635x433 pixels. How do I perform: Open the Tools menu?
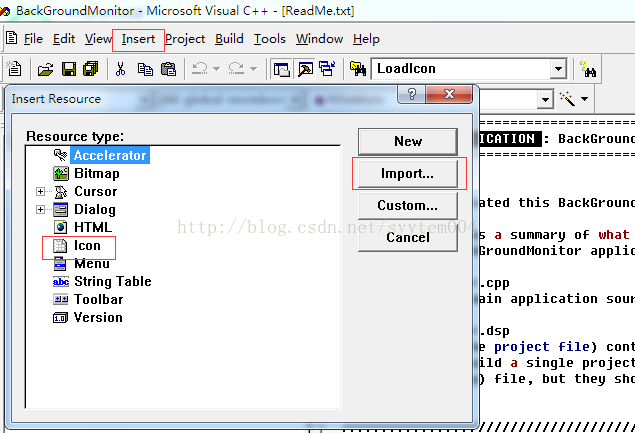(x=270, y=39)
